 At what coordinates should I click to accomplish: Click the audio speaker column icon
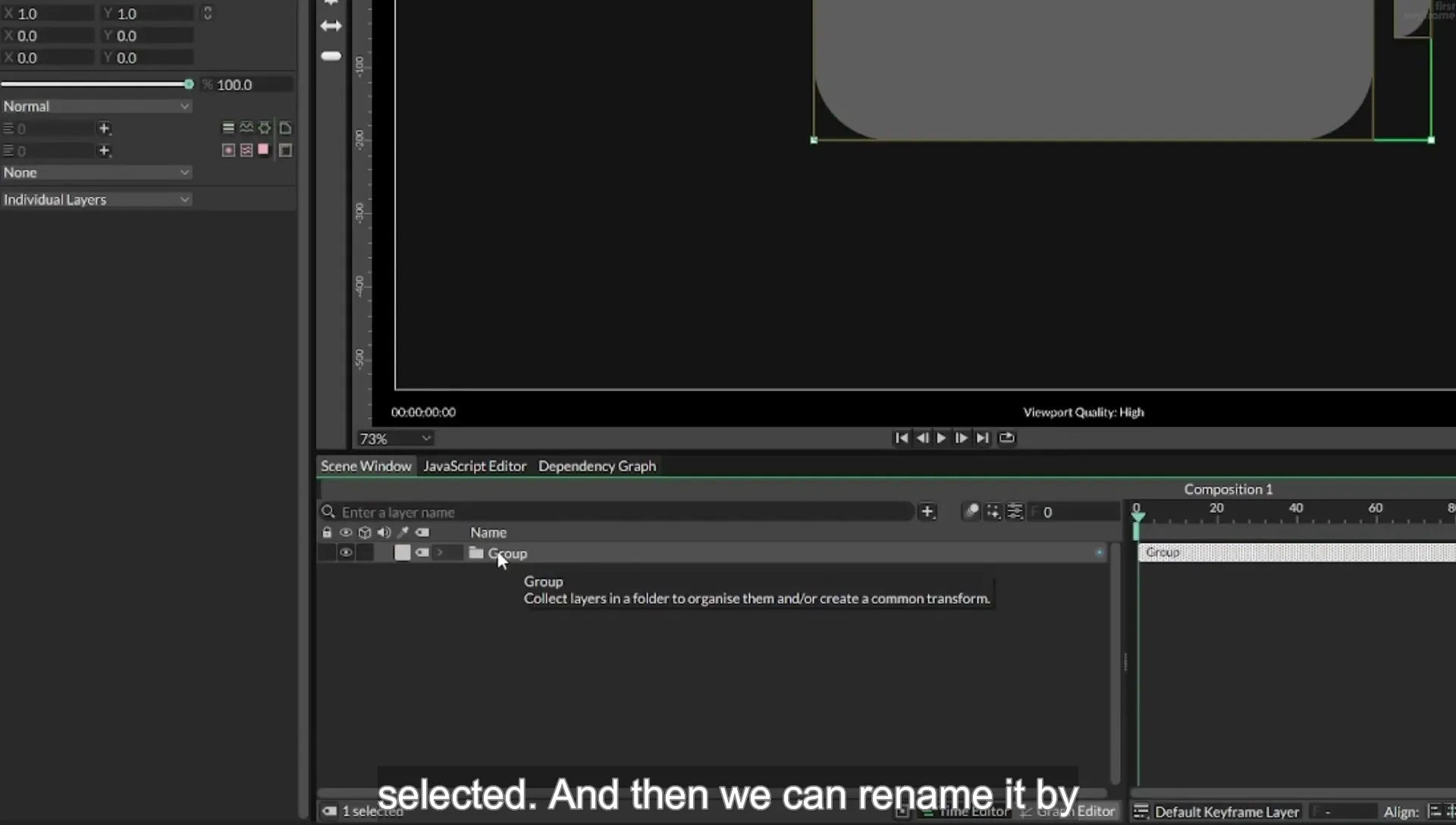384,532
